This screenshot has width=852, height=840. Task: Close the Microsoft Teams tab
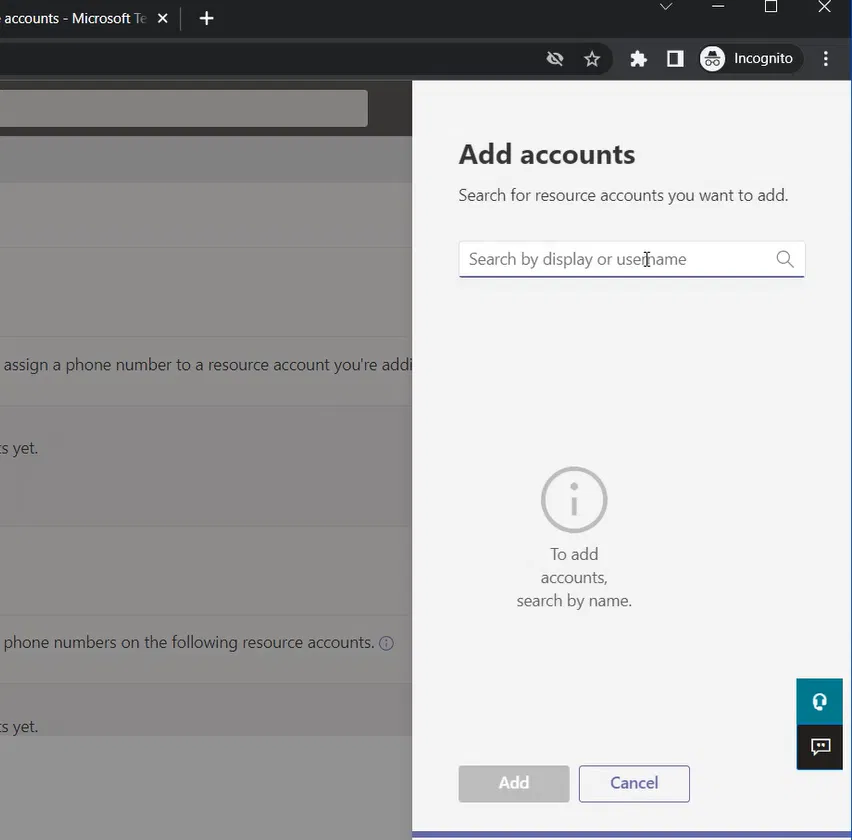click(163, 18)
